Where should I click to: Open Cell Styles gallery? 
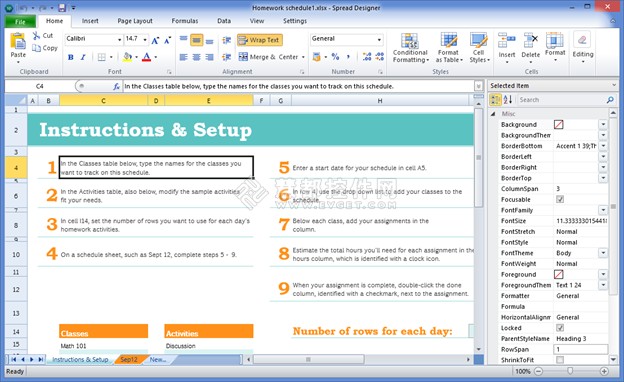(479, 48)
